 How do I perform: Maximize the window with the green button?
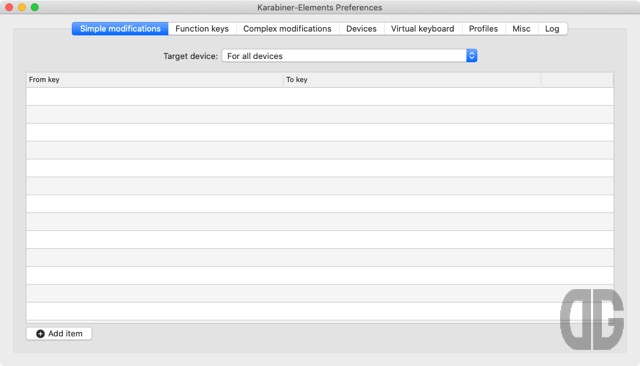click(35, 7)
